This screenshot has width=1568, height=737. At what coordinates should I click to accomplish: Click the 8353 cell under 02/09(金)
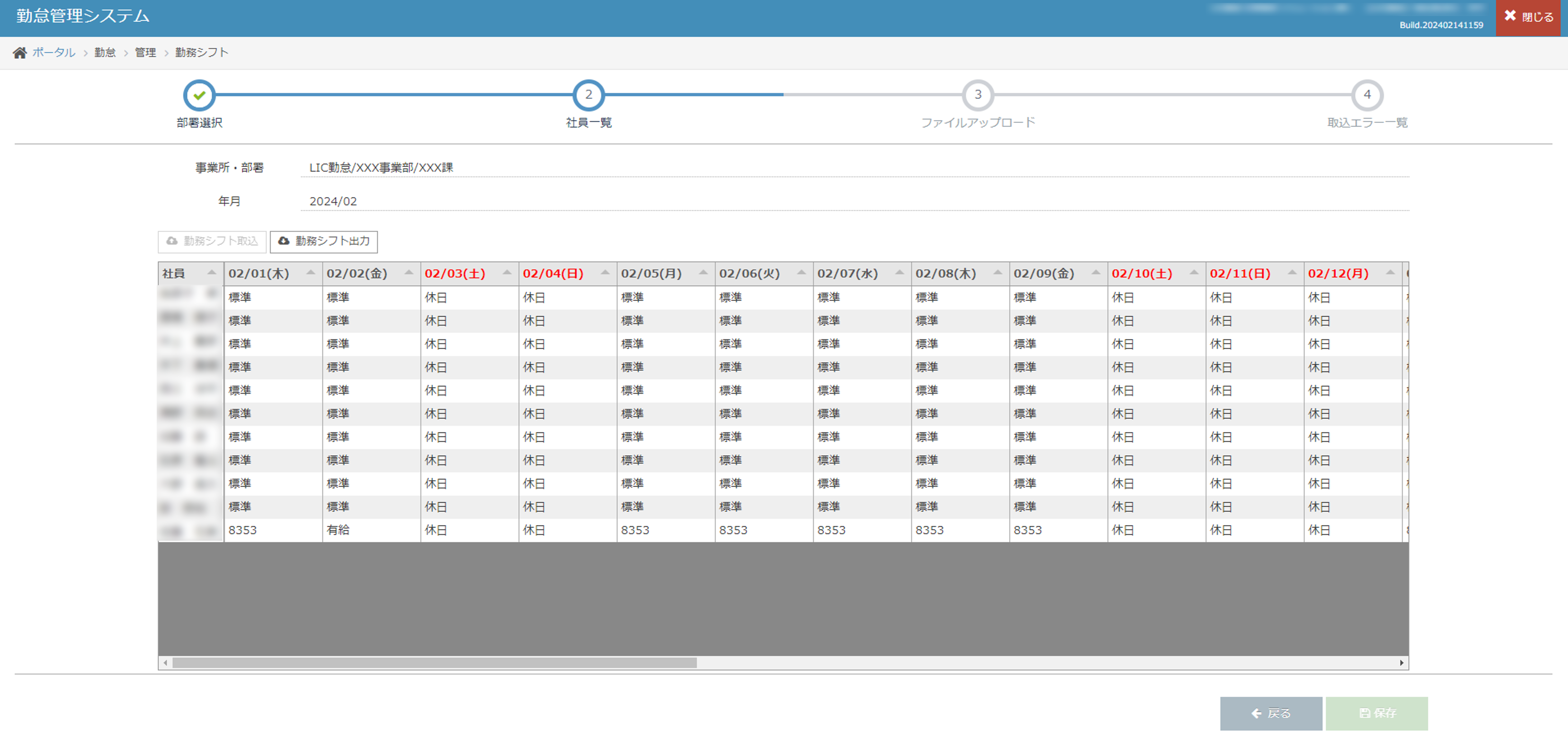click(1059, 530)
